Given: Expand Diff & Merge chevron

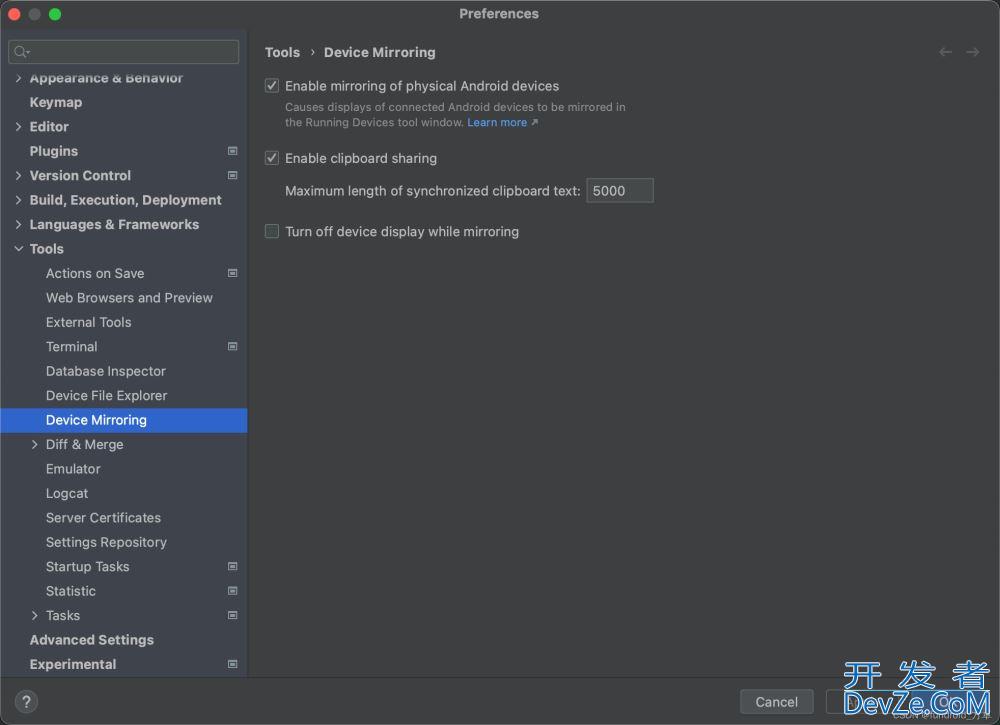Looking at the screenshot, I should coord(34,444).
